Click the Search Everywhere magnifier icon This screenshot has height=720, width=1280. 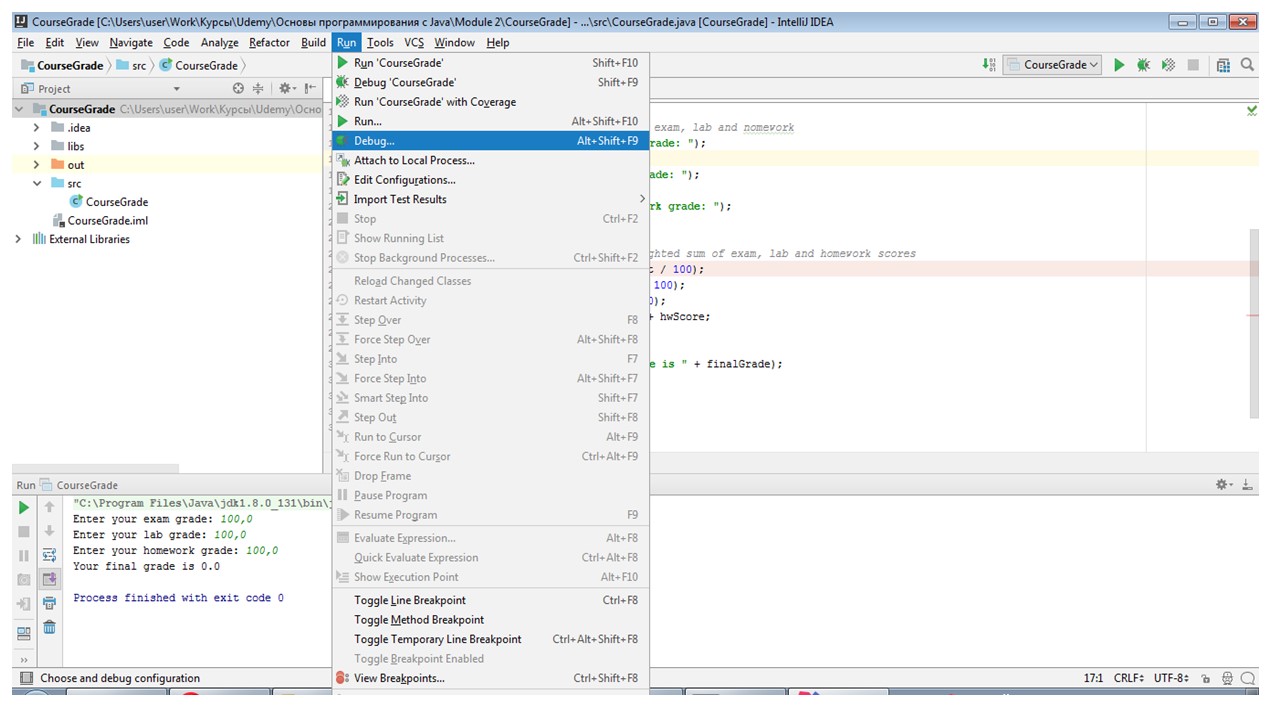pyautogui.click(x=1248, y=65)
